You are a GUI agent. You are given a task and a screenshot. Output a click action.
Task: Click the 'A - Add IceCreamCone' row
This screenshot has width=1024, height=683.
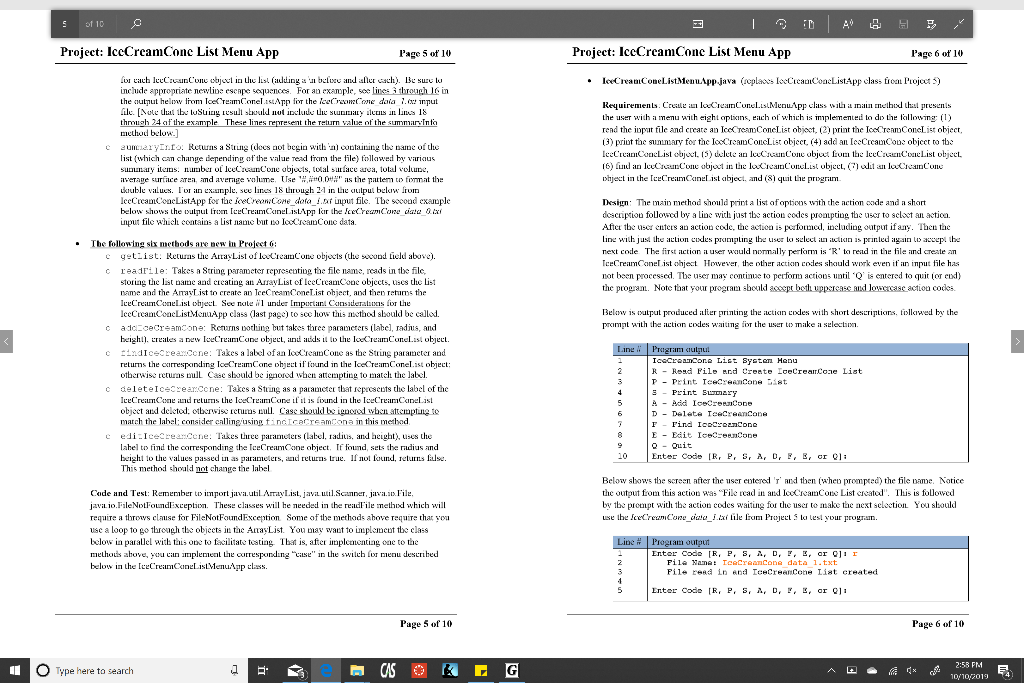tap(701, 404)
